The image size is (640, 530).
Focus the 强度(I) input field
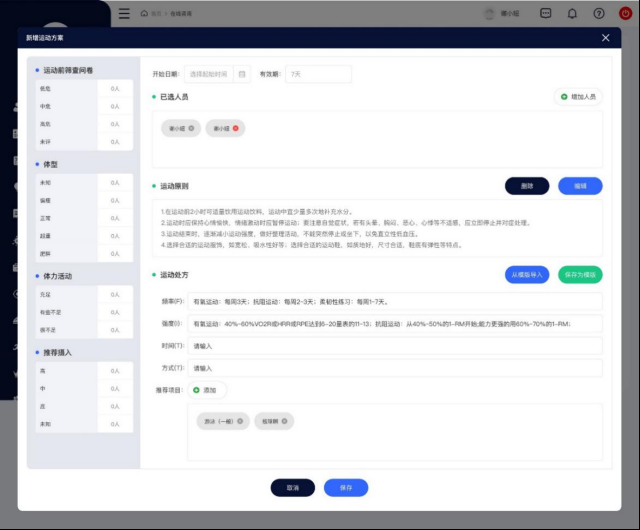point(395,324)
